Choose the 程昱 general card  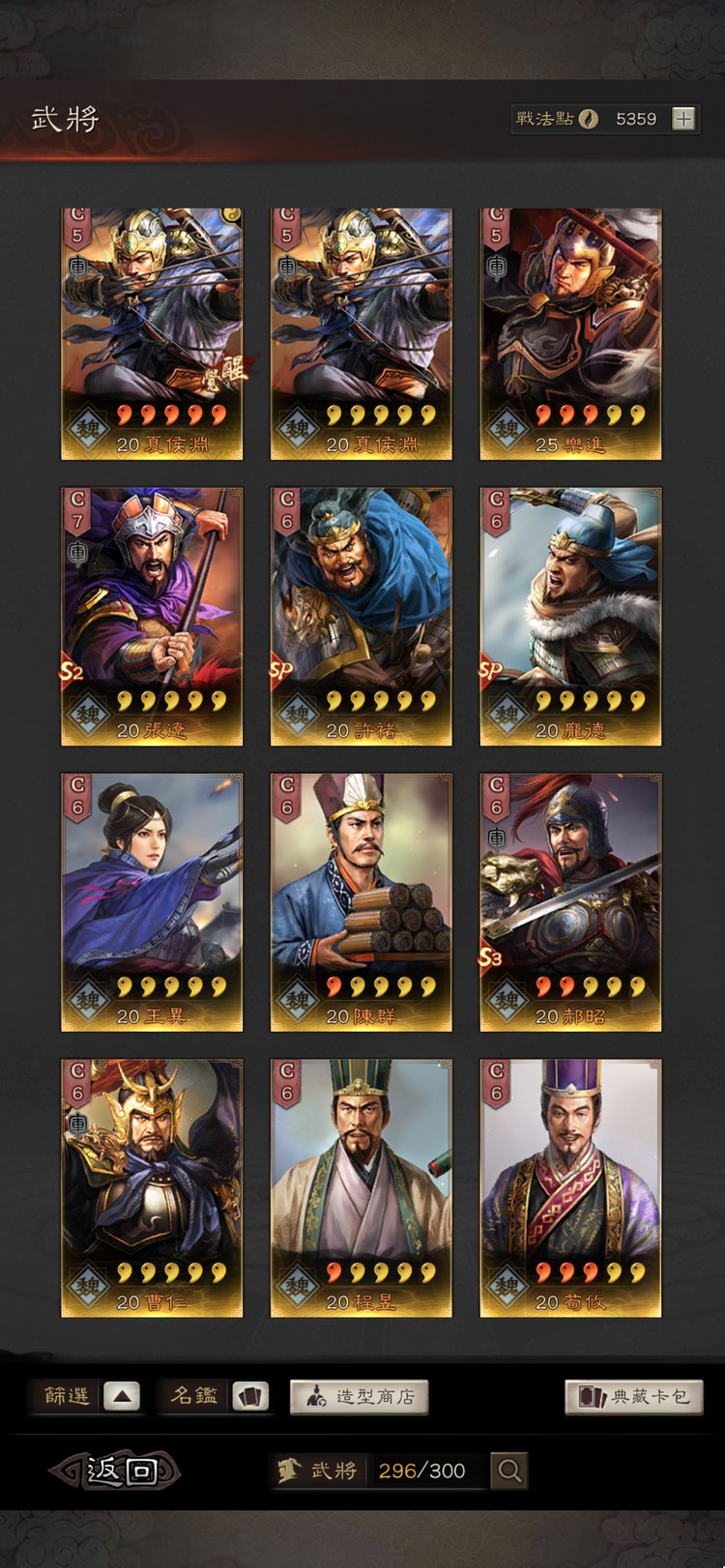[361, 1188]
